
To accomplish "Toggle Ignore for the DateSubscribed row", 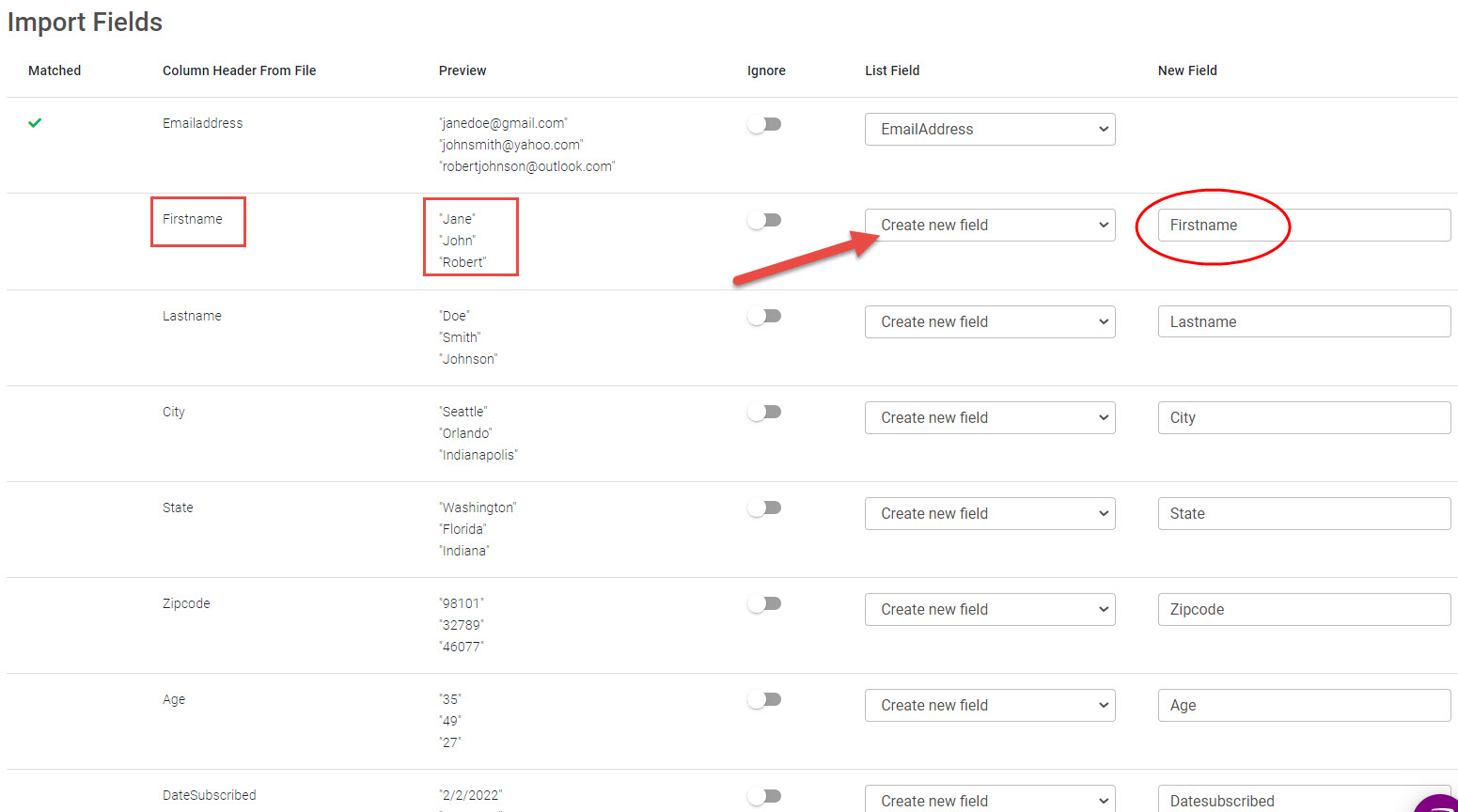I will click(x=764, y=796).
